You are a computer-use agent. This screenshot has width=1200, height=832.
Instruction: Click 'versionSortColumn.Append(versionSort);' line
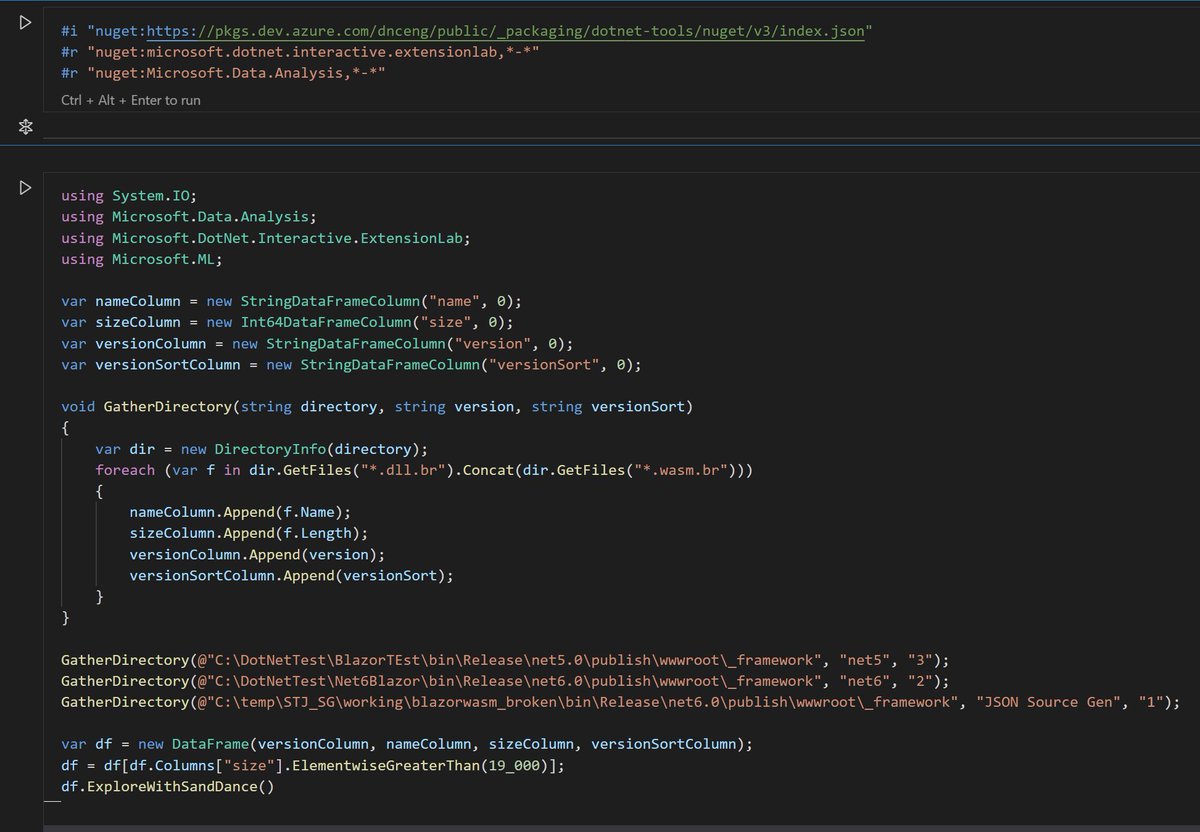coord(291,575)
